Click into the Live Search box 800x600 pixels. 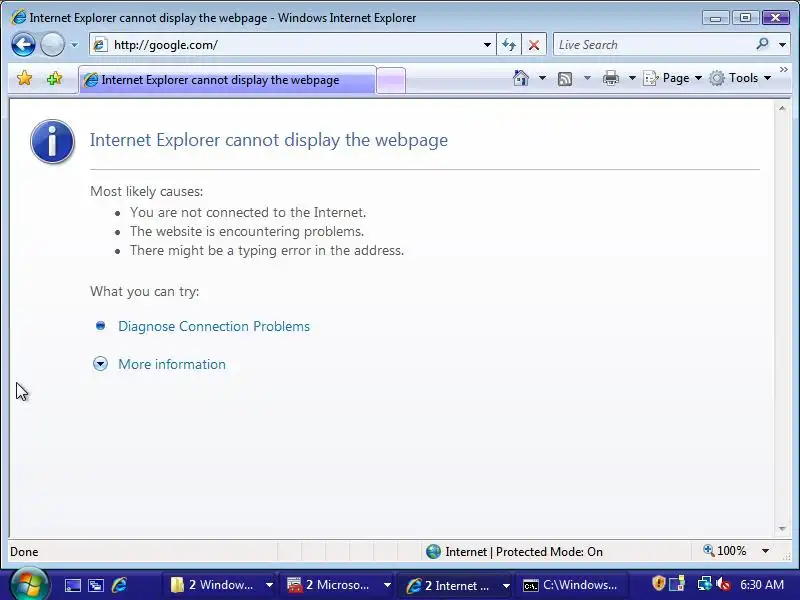tap(653, 45)
